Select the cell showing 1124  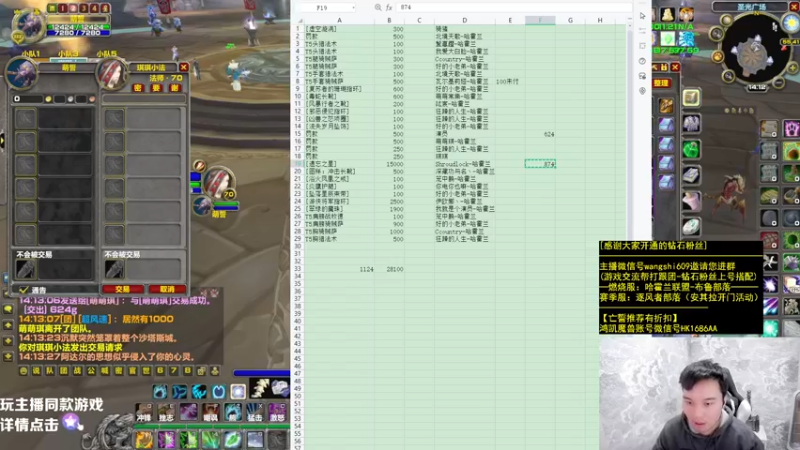click(339, 269)
